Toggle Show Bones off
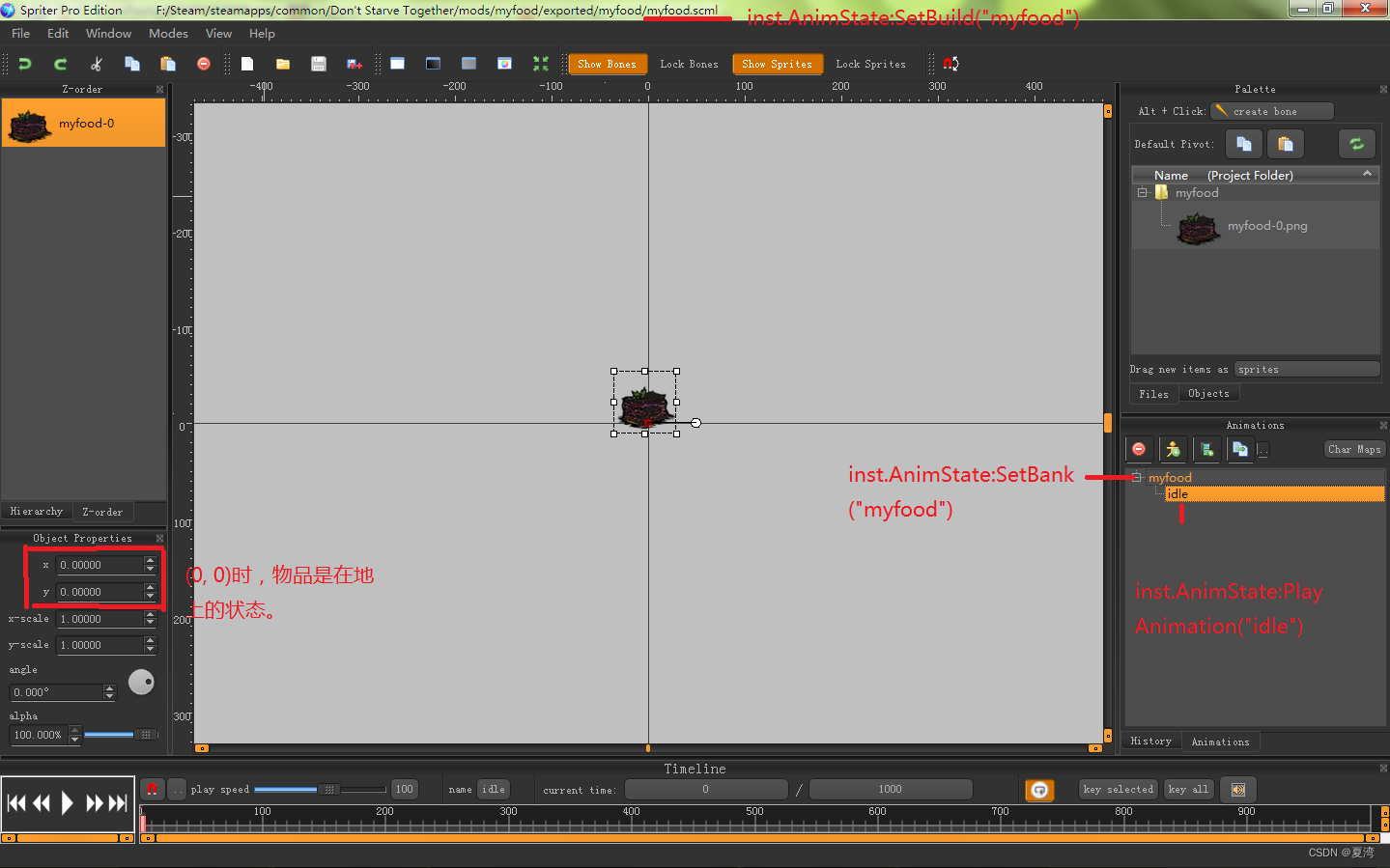 [x=607, y=64]
